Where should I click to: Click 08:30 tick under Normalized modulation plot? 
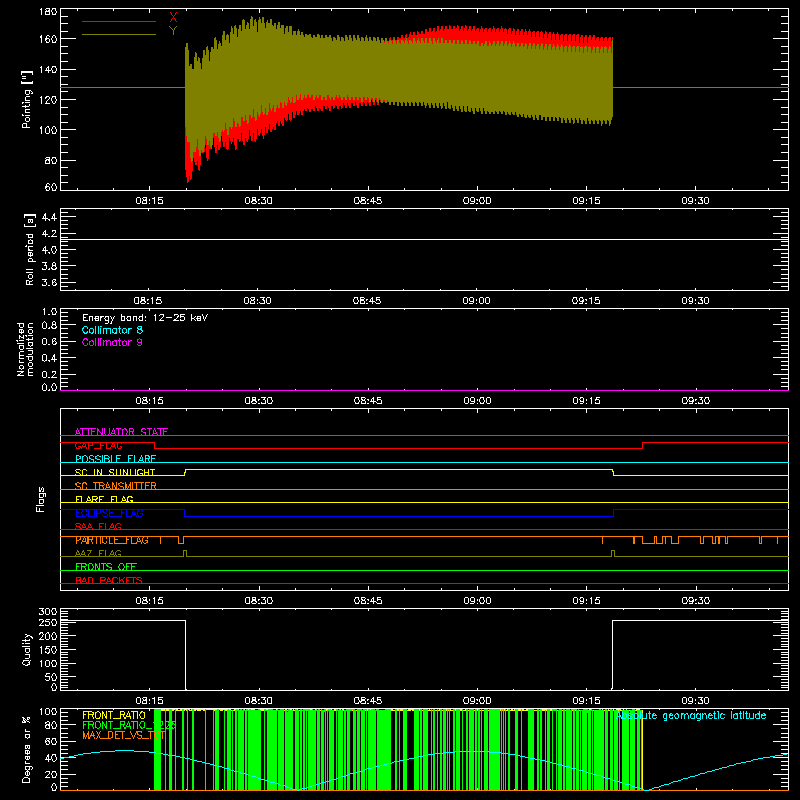(259, 401)
